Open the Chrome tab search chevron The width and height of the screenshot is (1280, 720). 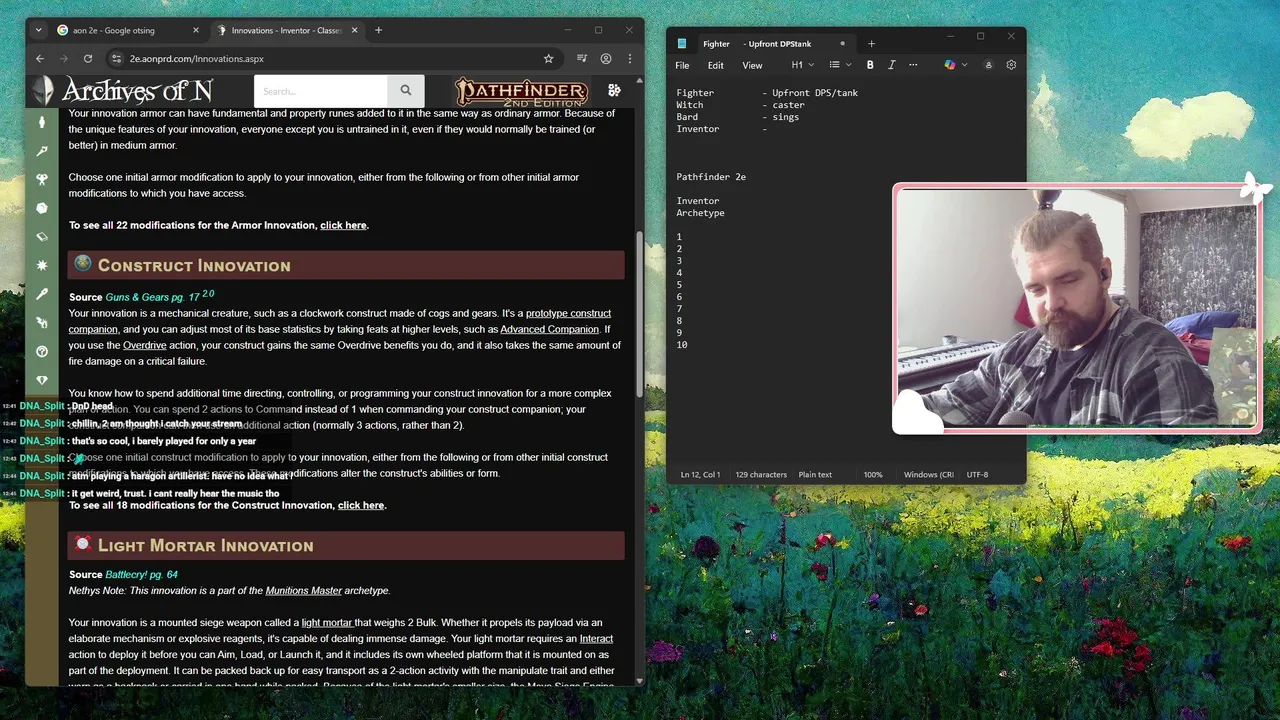click(x=38, y=30)
